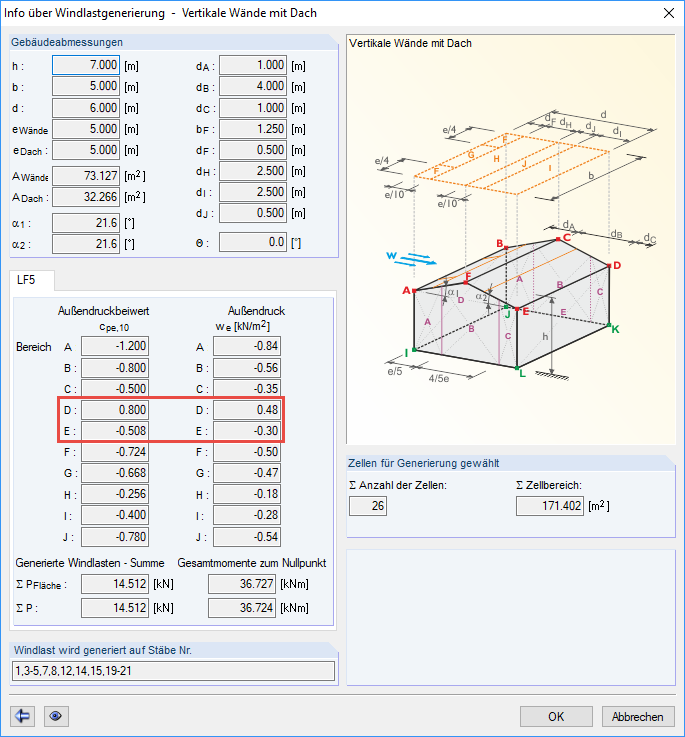Click the dB field showing 4.000

coord(253,86)
